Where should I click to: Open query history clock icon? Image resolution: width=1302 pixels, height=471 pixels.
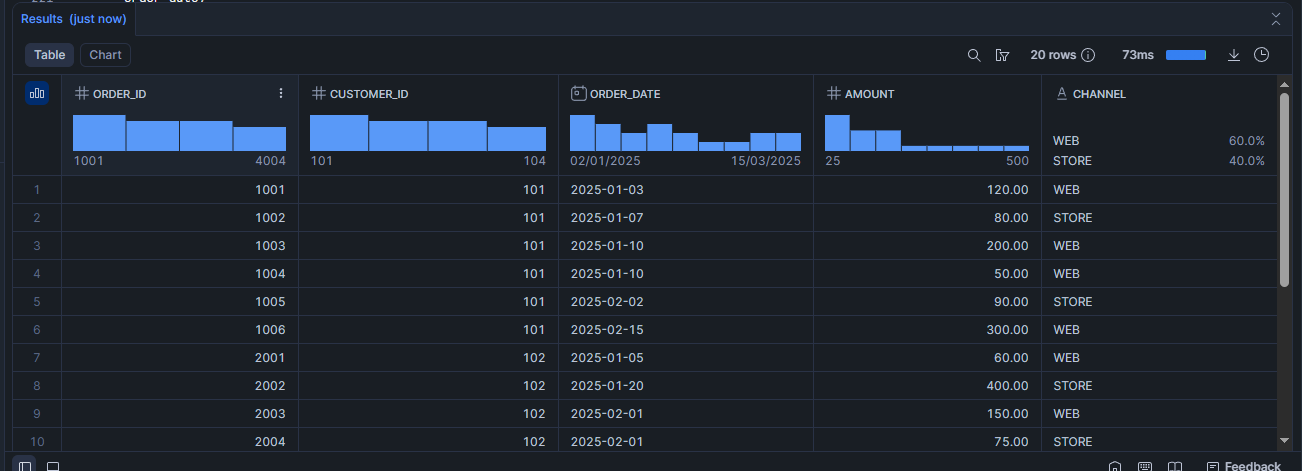(1262, 55)
